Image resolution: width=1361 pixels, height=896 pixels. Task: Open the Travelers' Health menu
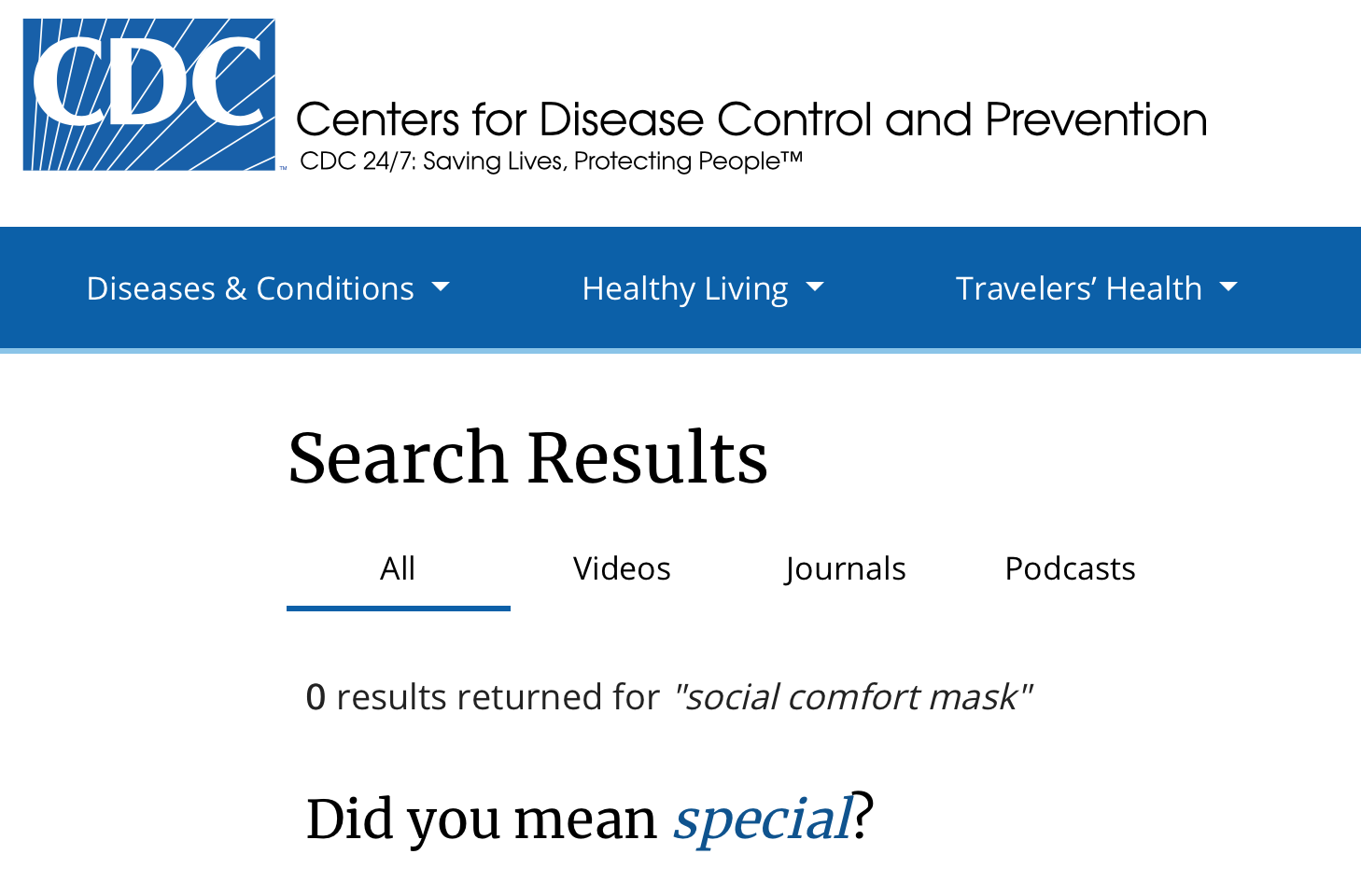(x=1078, y=288)
